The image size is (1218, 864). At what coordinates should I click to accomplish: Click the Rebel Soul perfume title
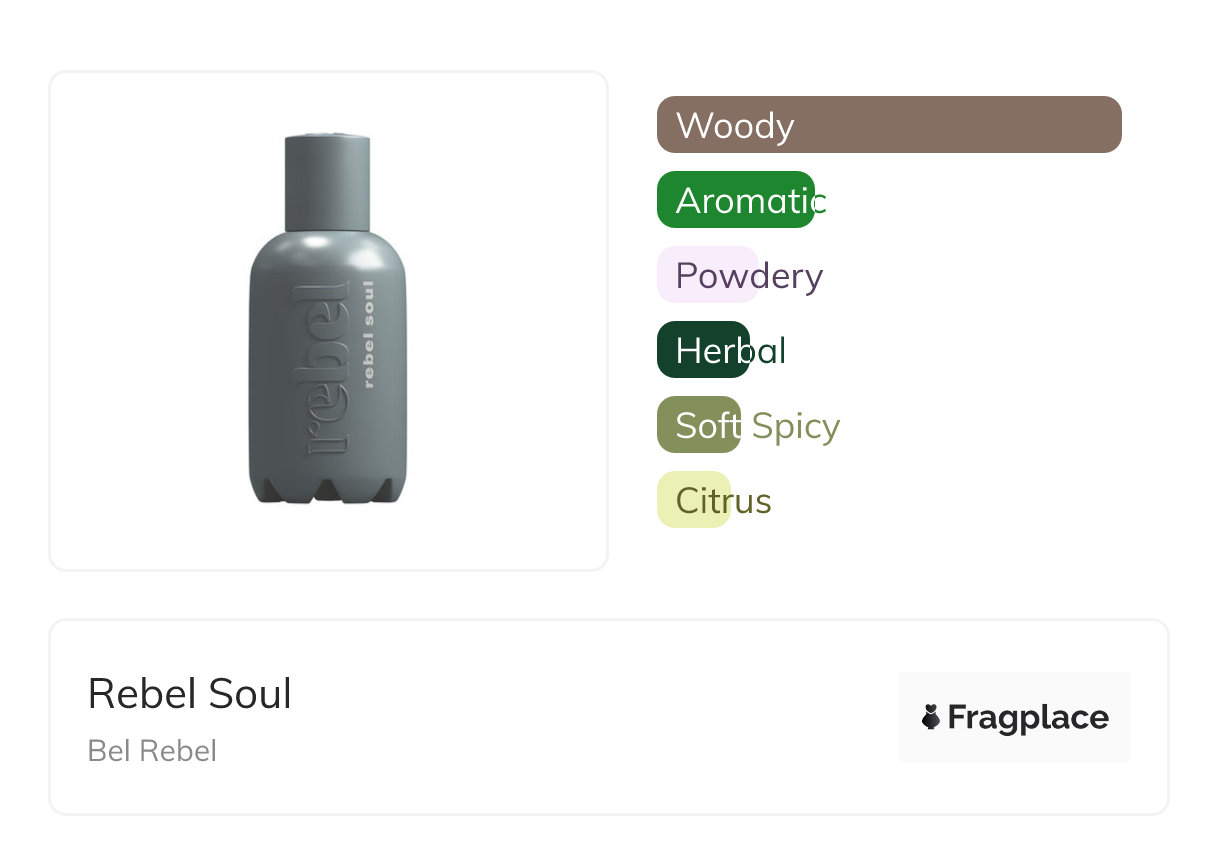tap(190, 694)
